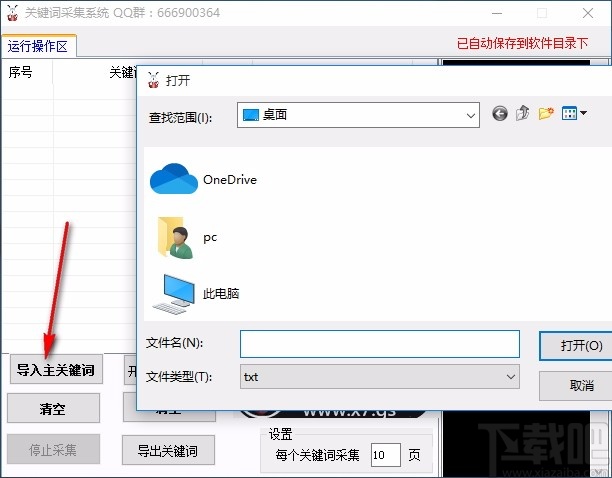Click the back arrow icon in Open dialog
Image resolution: width=612 pixels, height=478 pixels.
[x=500, y=114]
